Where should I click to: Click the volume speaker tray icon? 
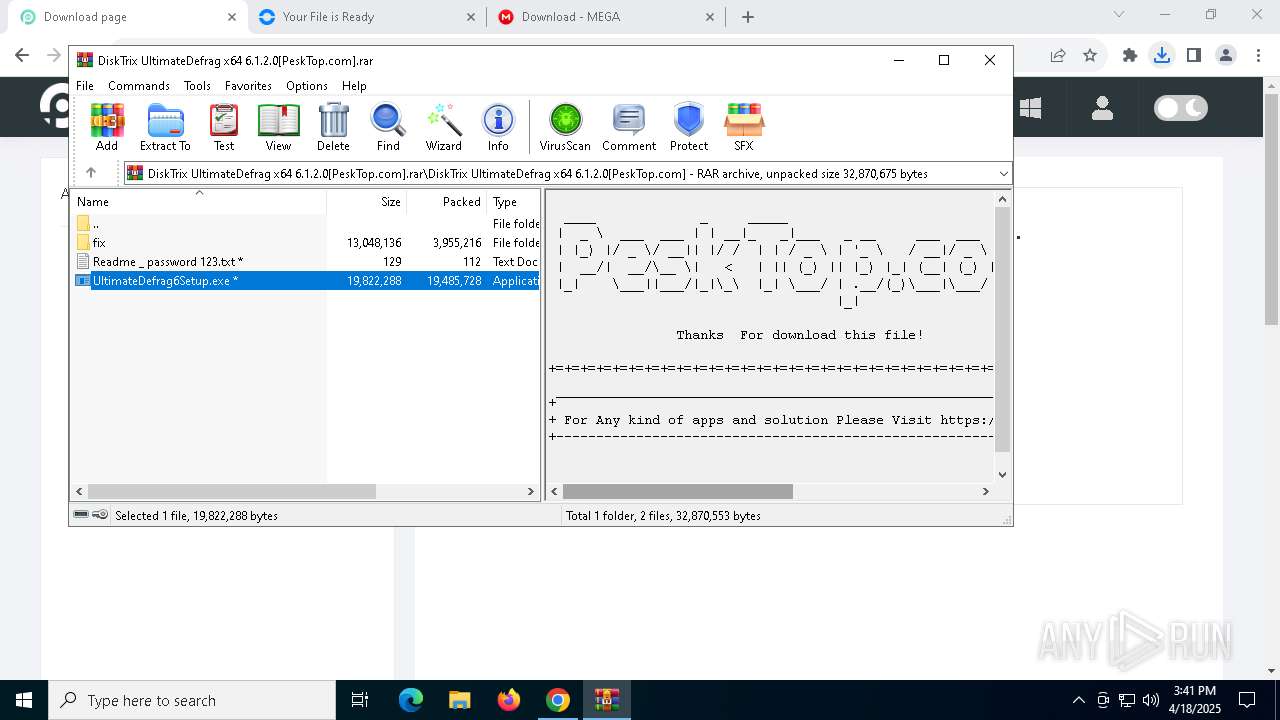pos(1151,700)
